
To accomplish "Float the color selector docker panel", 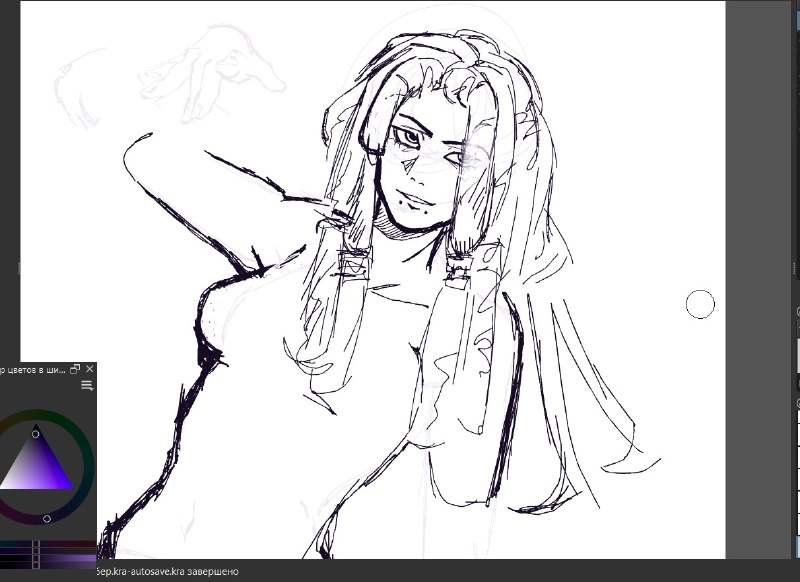I will coord(75,369).
